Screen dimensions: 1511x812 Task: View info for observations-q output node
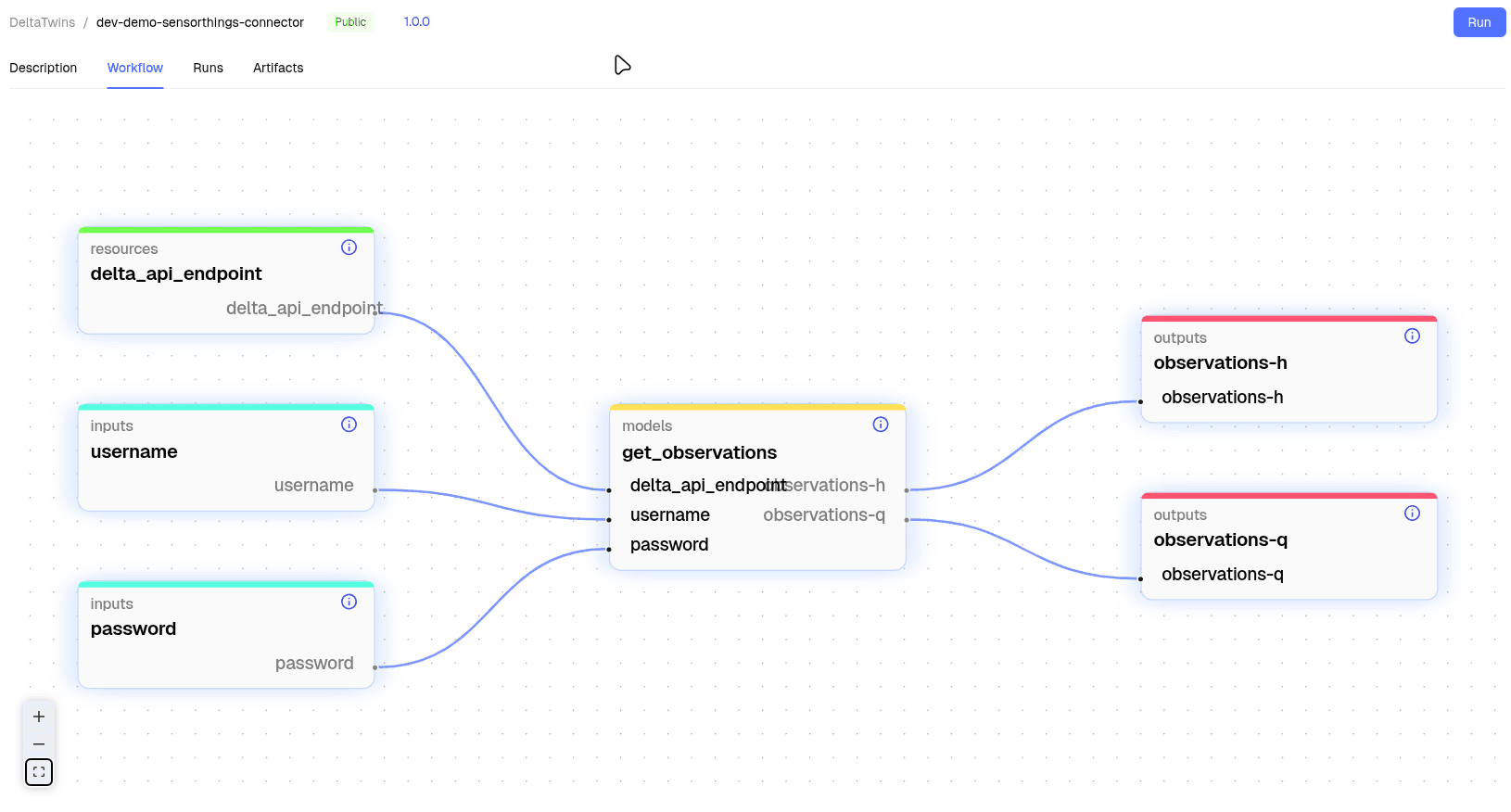click(1411, 514)
